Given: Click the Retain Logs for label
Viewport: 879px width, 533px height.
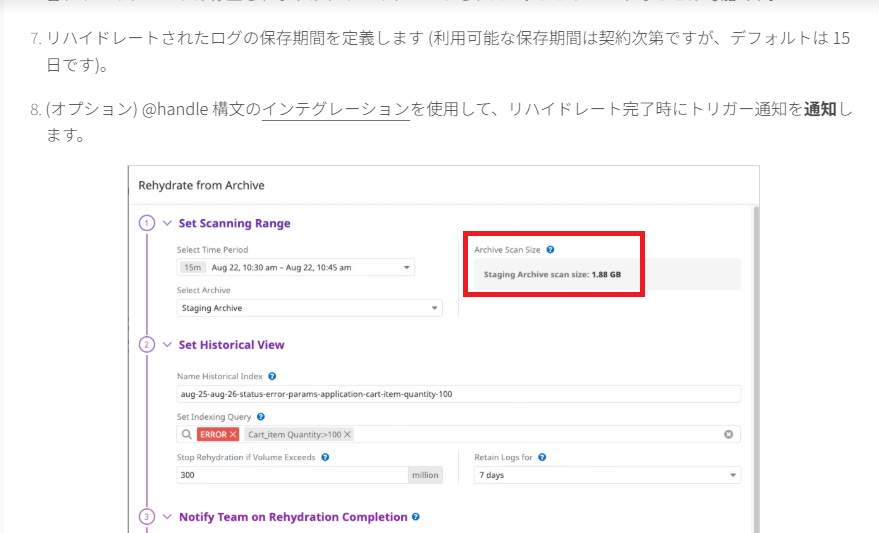Looking at the screenshot, I should [503, 457].
